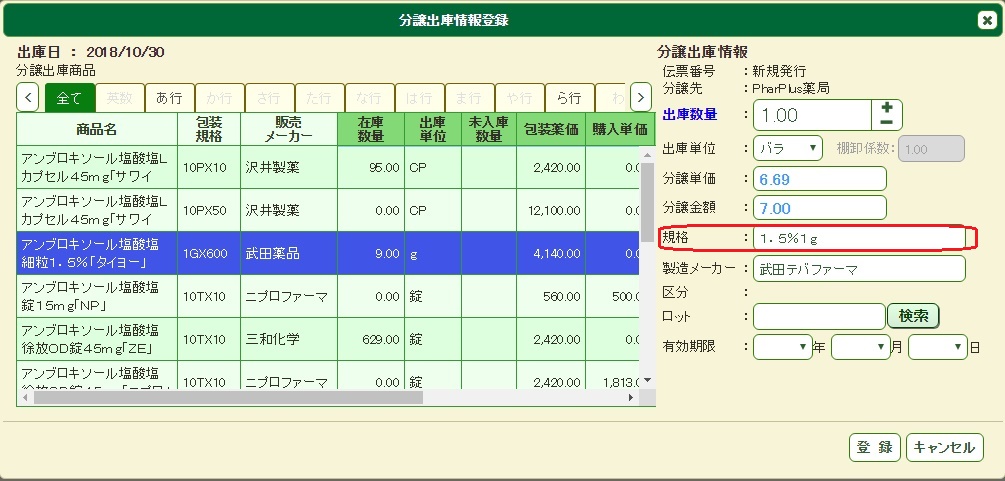Close the 分譲出庫情報登録 dialog with X
The height and width of the screenshot is (481, 1005).
tap(986, 21)
